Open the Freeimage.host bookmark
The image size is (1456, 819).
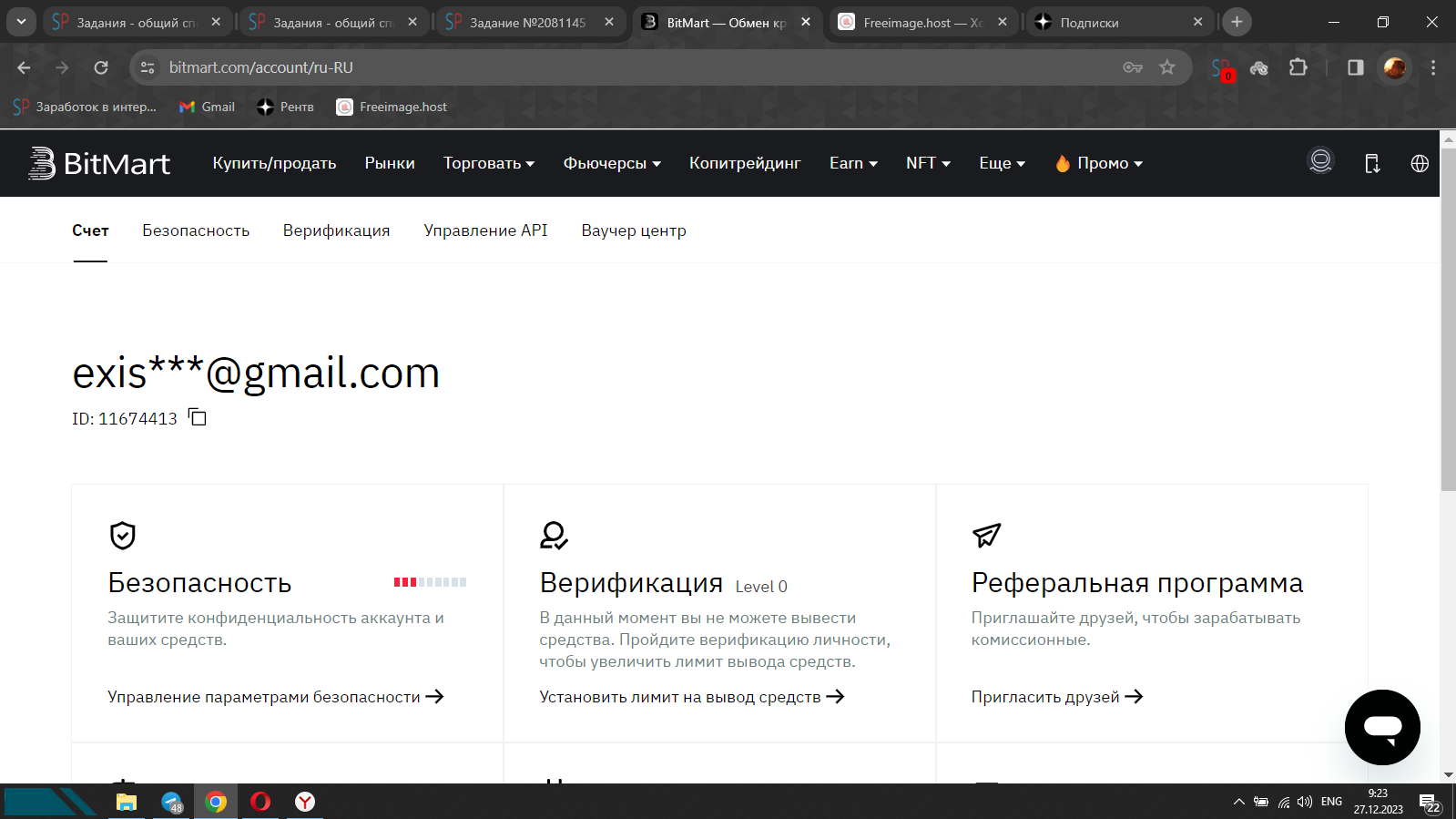click(392, 107)
